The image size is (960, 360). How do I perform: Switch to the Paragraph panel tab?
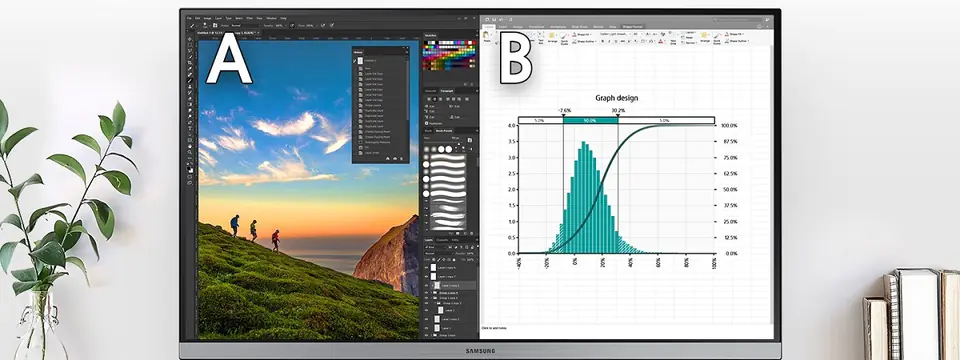pyautogui.click(x=447, y=91)
